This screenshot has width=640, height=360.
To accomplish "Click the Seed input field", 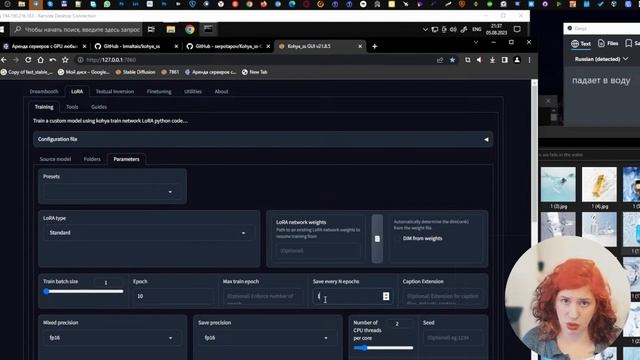I will tap(452, 338).
